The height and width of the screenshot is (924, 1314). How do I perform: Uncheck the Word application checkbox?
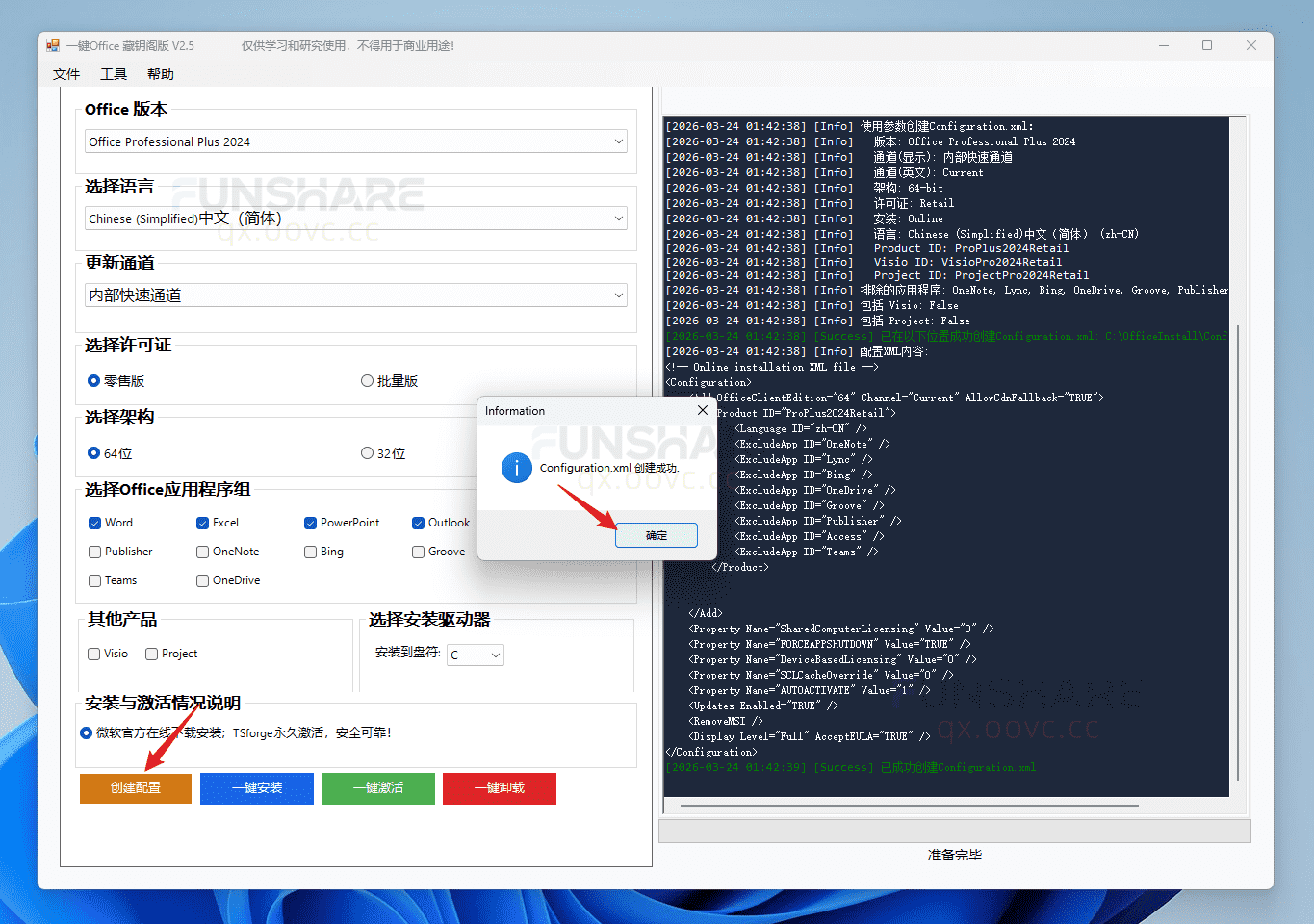click(95, 523)
